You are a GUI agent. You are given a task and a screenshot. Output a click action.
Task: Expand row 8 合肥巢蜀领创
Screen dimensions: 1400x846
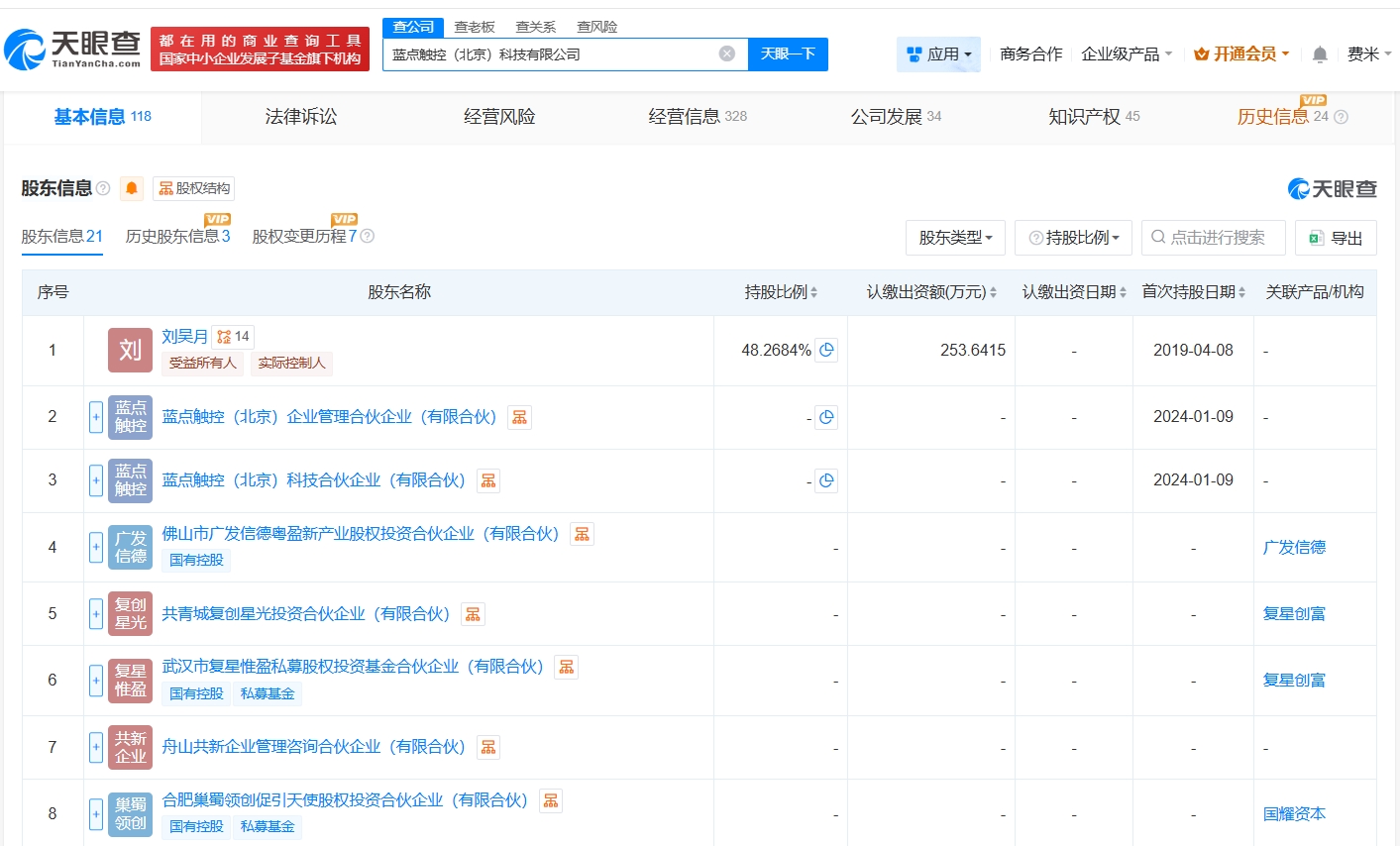click(x=96, y=814)
